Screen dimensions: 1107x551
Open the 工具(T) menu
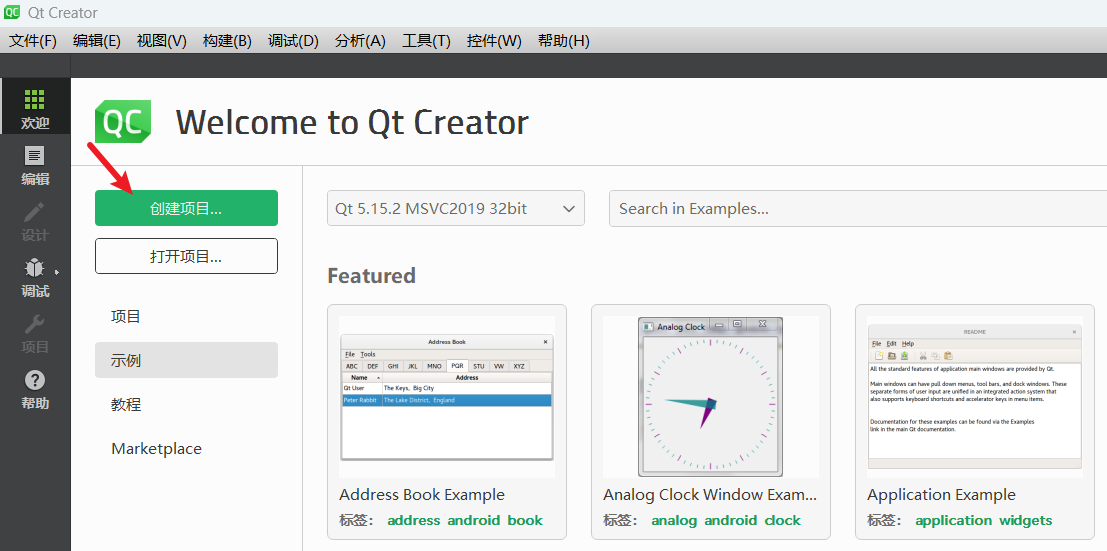pyautogui.click(x=426, y=41)
